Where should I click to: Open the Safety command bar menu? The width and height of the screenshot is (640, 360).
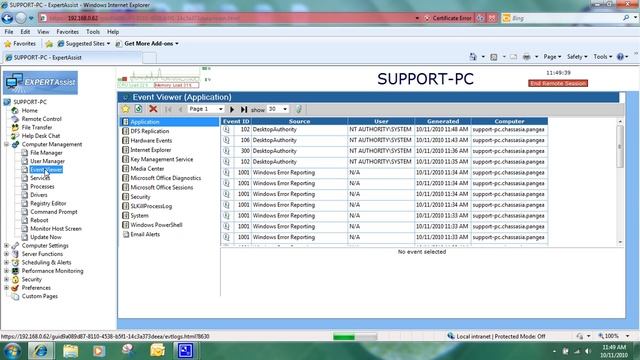(577, 57)
